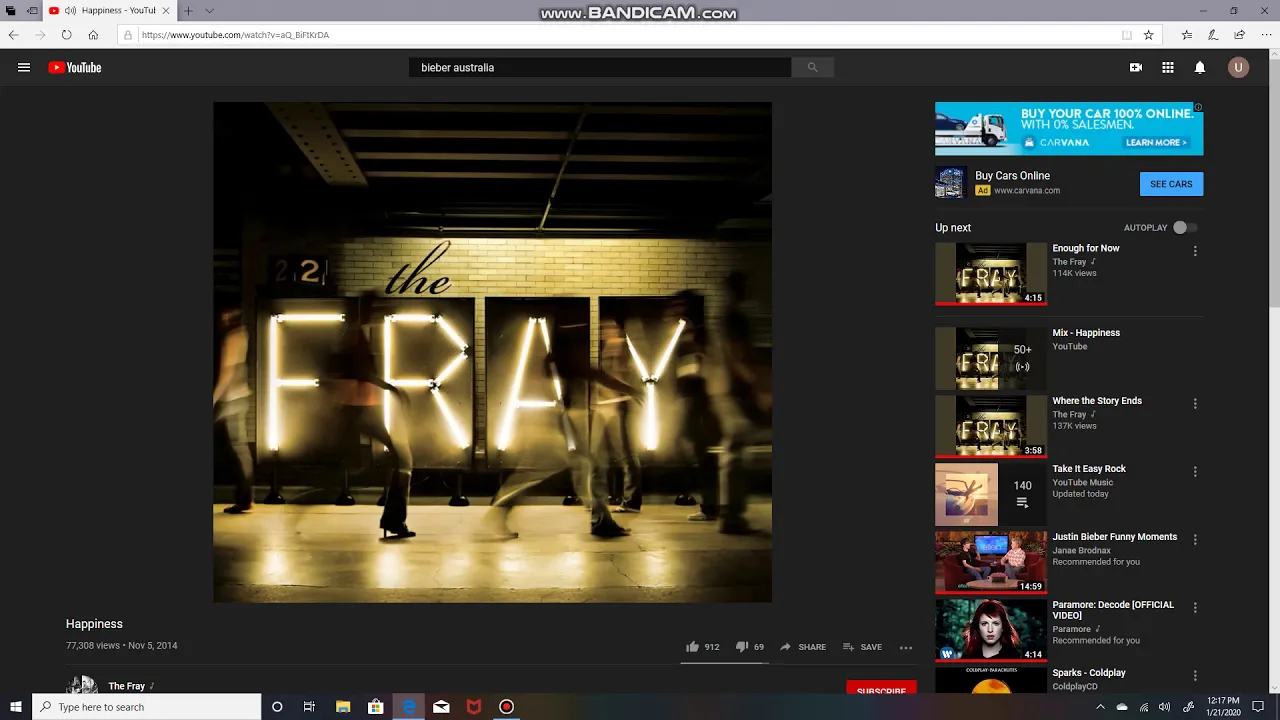Image resolution: width=1280 pixels, height=720 pixels.
Task: Open the volume control in tray
Action: [1164, 707]
